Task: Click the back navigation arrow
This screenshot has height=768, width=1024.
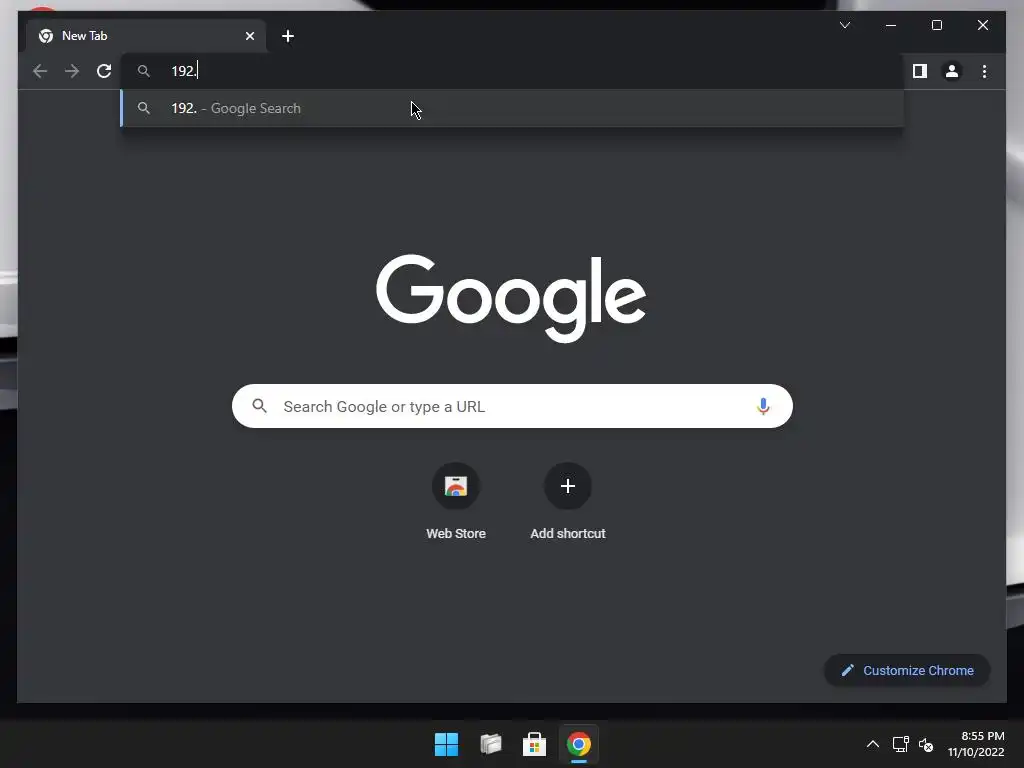Action: click(40, 71)
